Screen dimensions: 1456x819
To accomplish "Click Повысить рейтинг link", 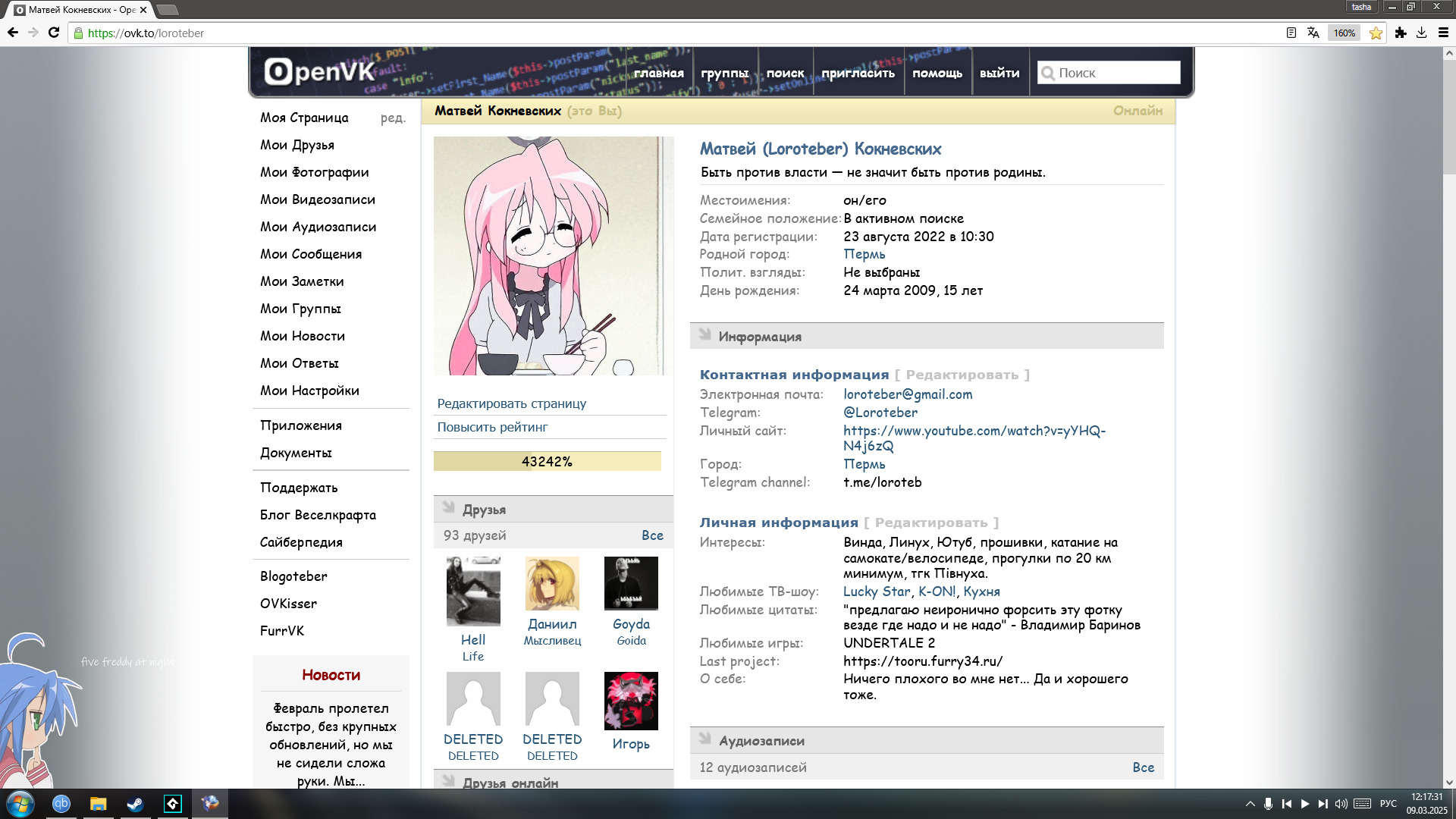I will pyautogui.click(x=492, y=427).
